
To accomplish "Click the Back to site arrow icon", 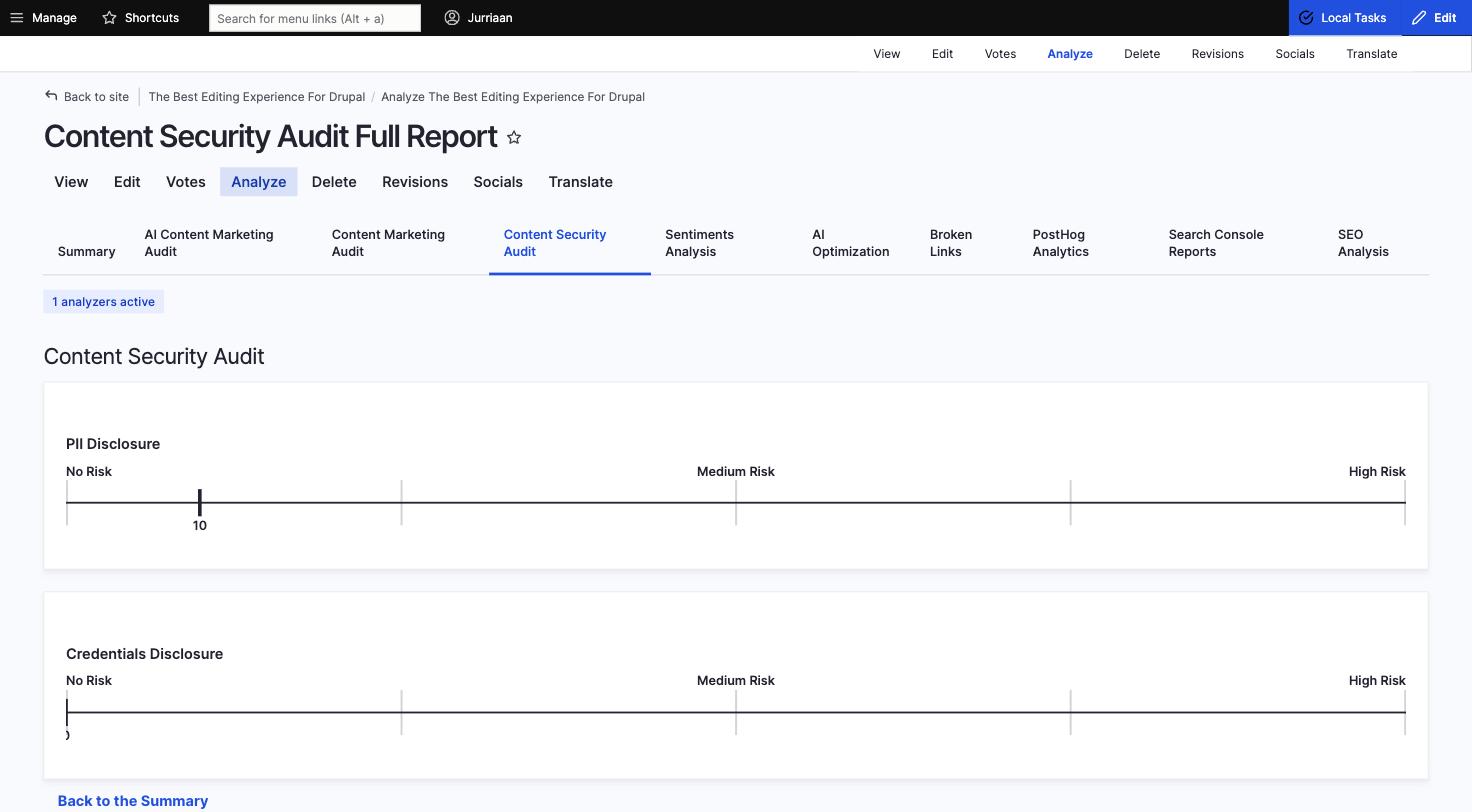I will click(x=51, y=96).
